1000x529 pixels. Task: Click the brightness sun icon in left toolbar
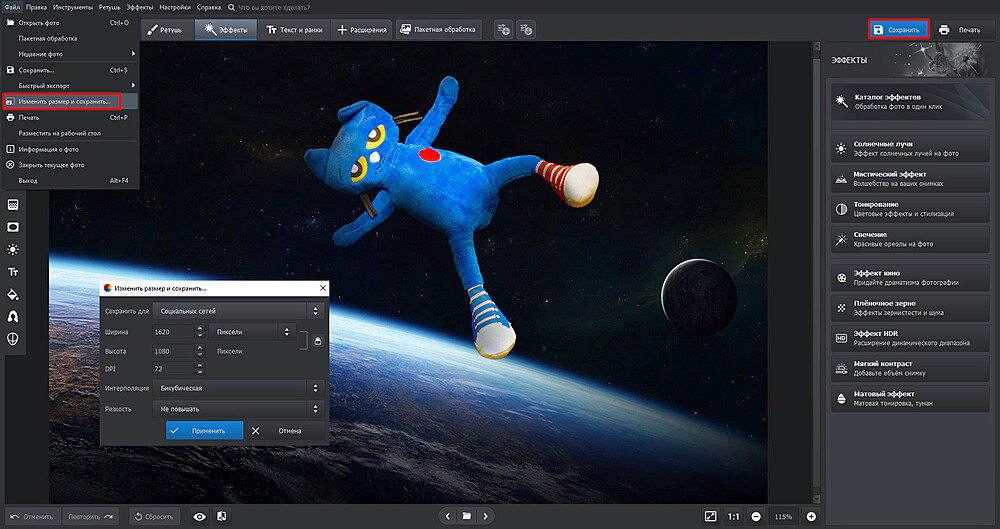[x=13, y=249]
